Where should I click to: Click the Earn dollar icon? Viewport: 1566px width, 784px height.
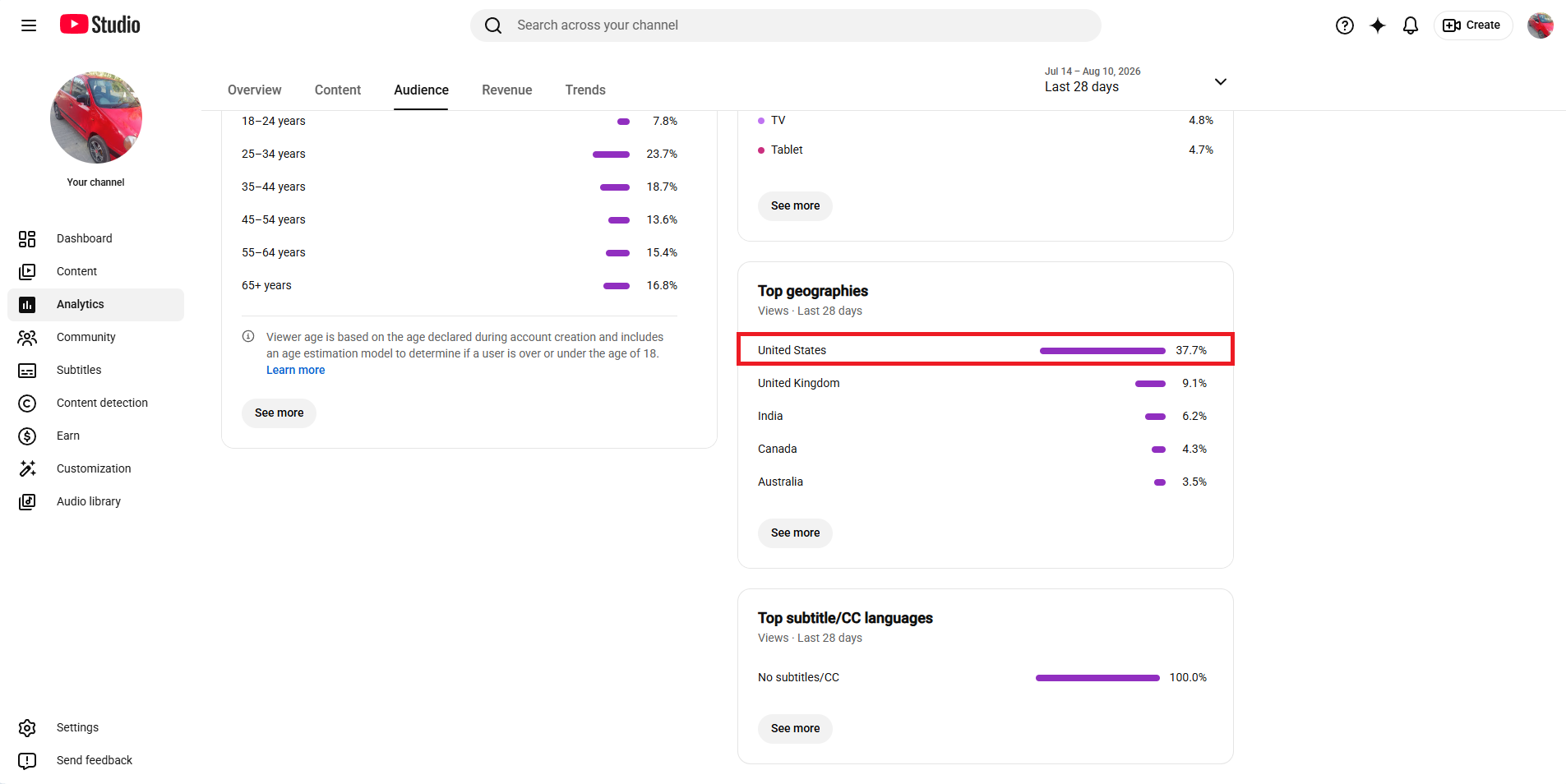click(27, 436)
